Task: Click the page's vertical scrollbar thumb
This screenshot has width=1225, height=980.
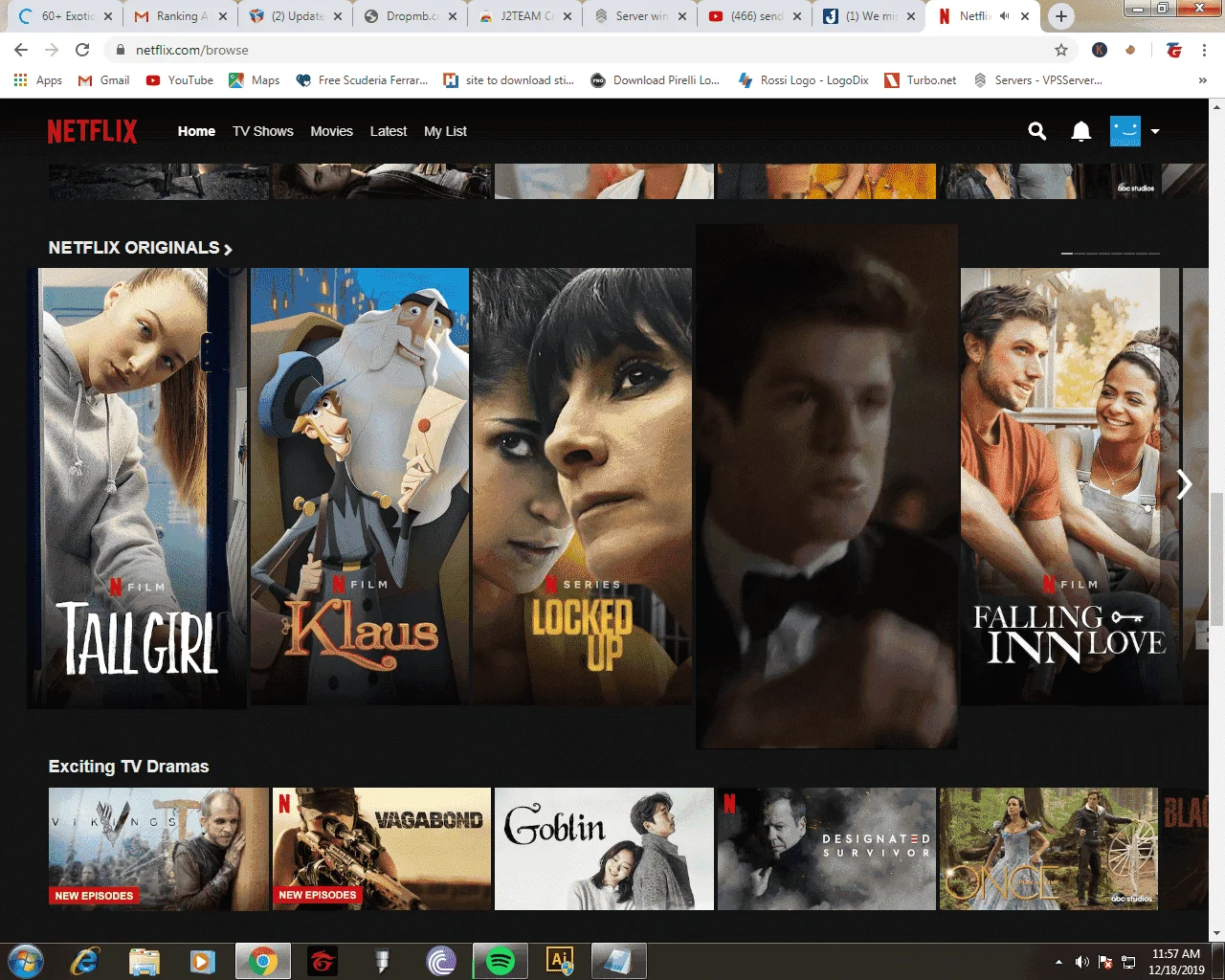Action: coord(1216,557)
